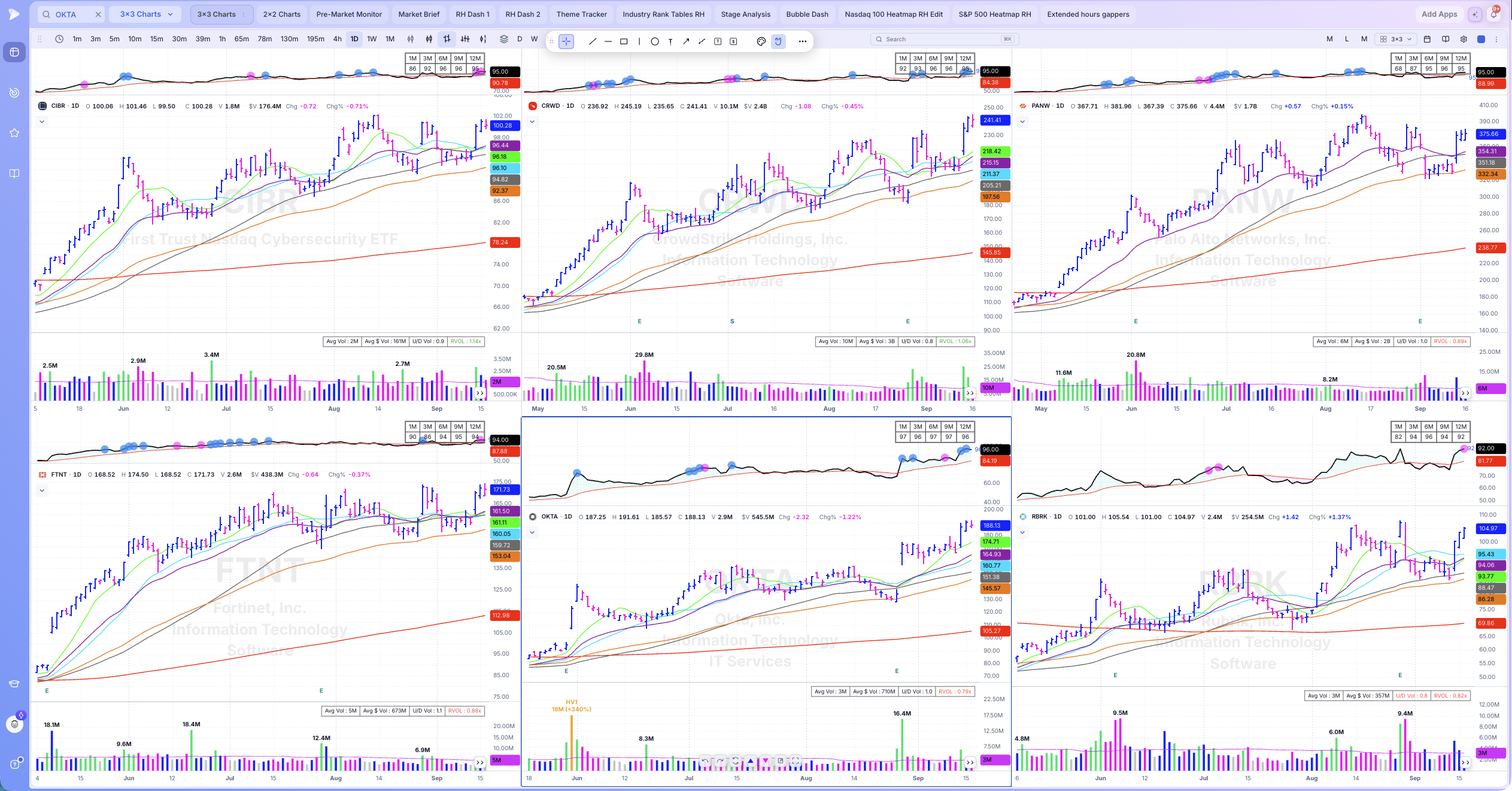Click the L button in top toolbar
1512x791 pixels.
point(1347,39)
